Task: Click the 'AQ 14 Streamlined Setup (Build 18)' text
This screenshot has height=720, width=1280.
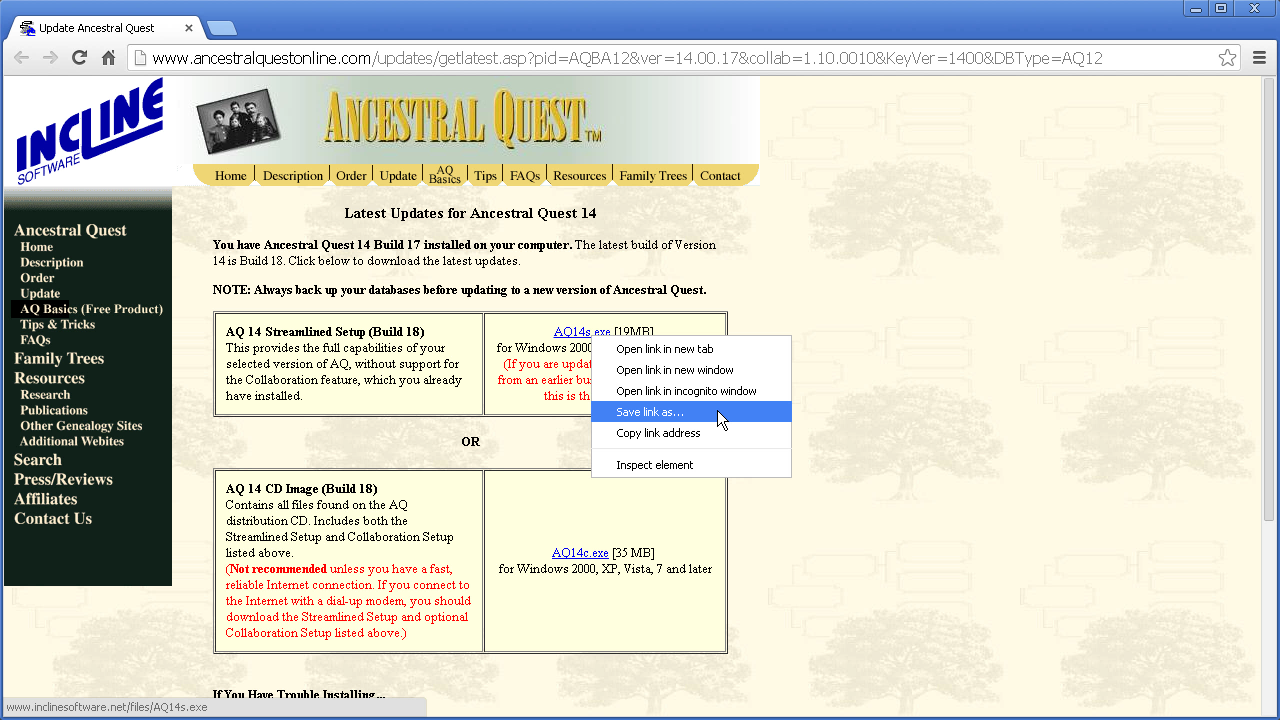Action: pos(325,332)
